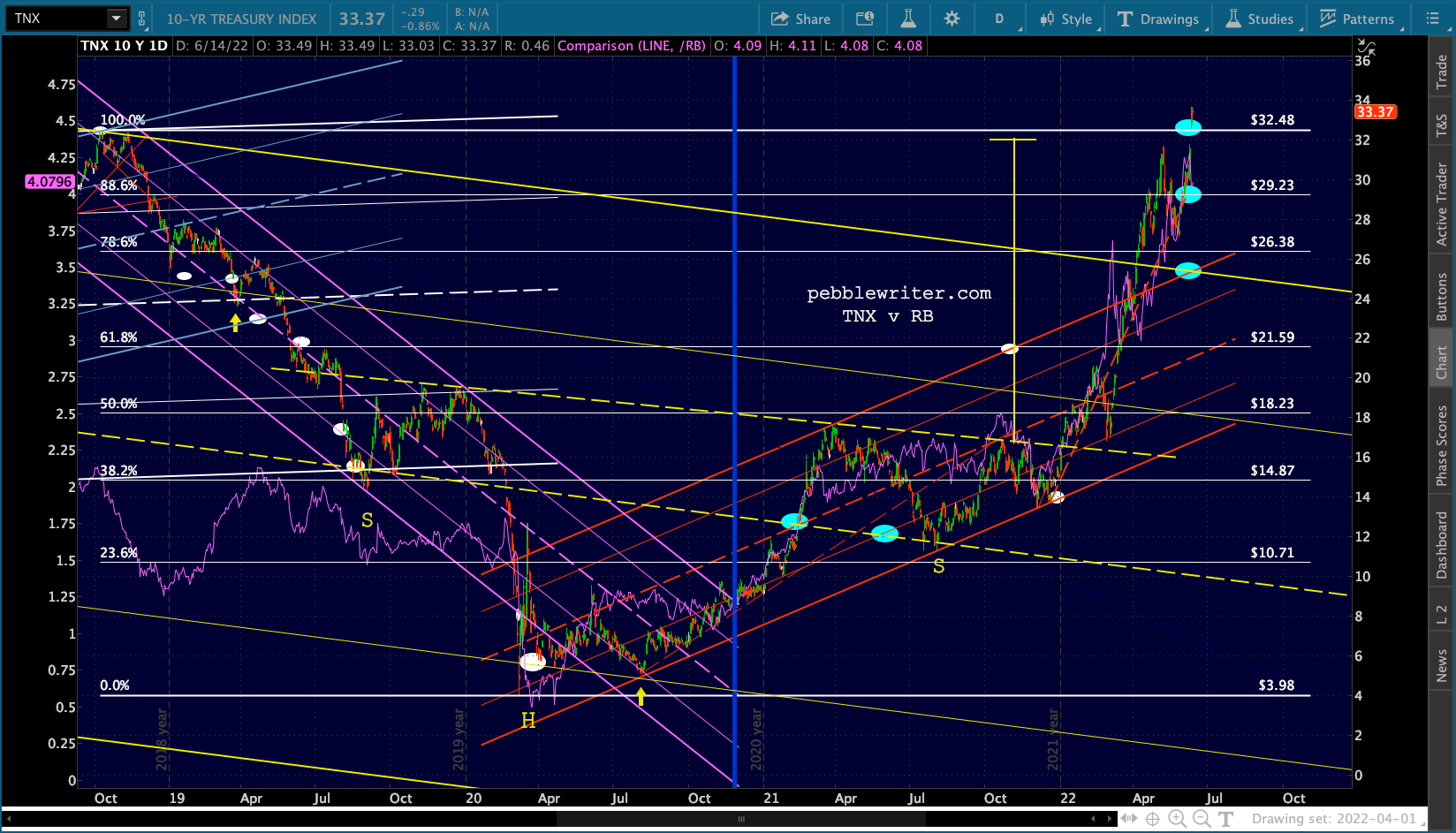Open the Patterns dropdown menu
The height and width of the screenshot is (833, 1456).
pyautogui.click(x=1358, y=19)
